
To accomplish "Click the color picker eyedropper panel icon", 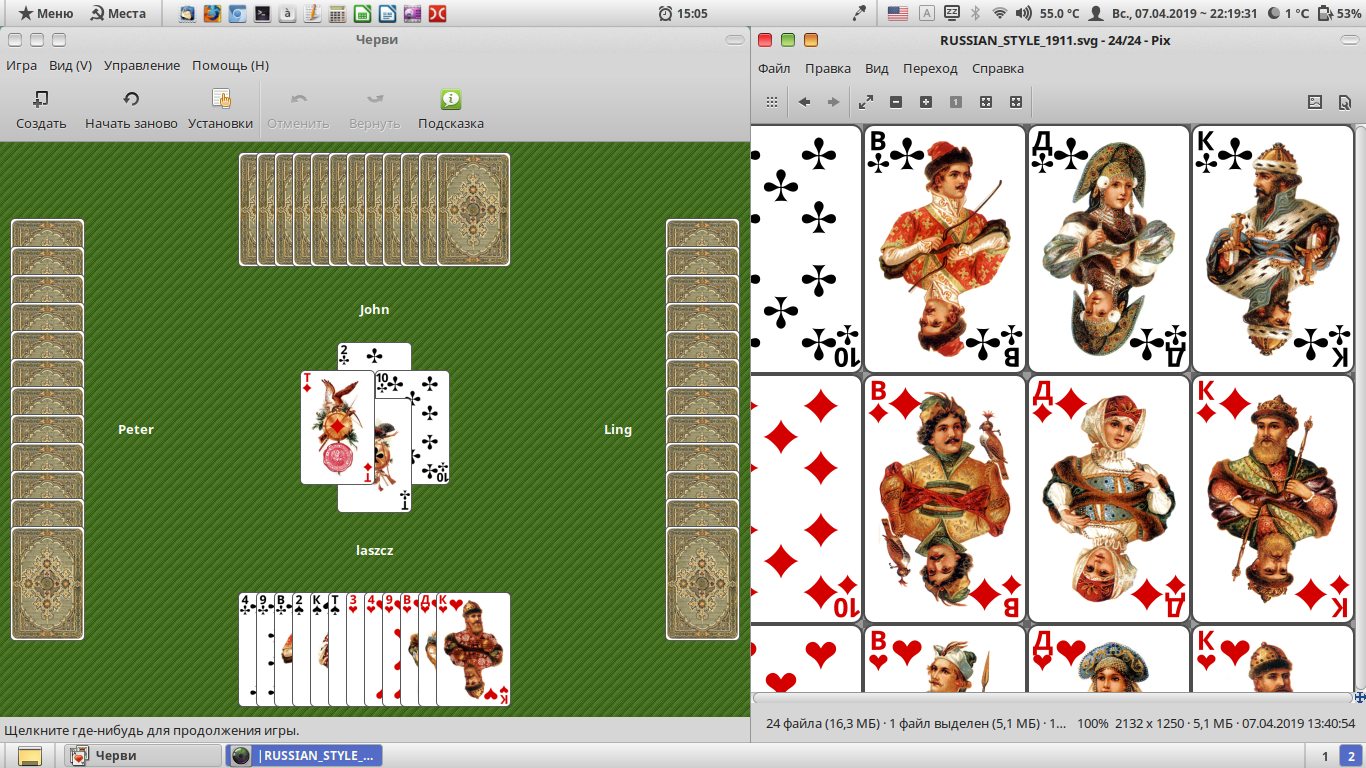I will tap(858, 13).
